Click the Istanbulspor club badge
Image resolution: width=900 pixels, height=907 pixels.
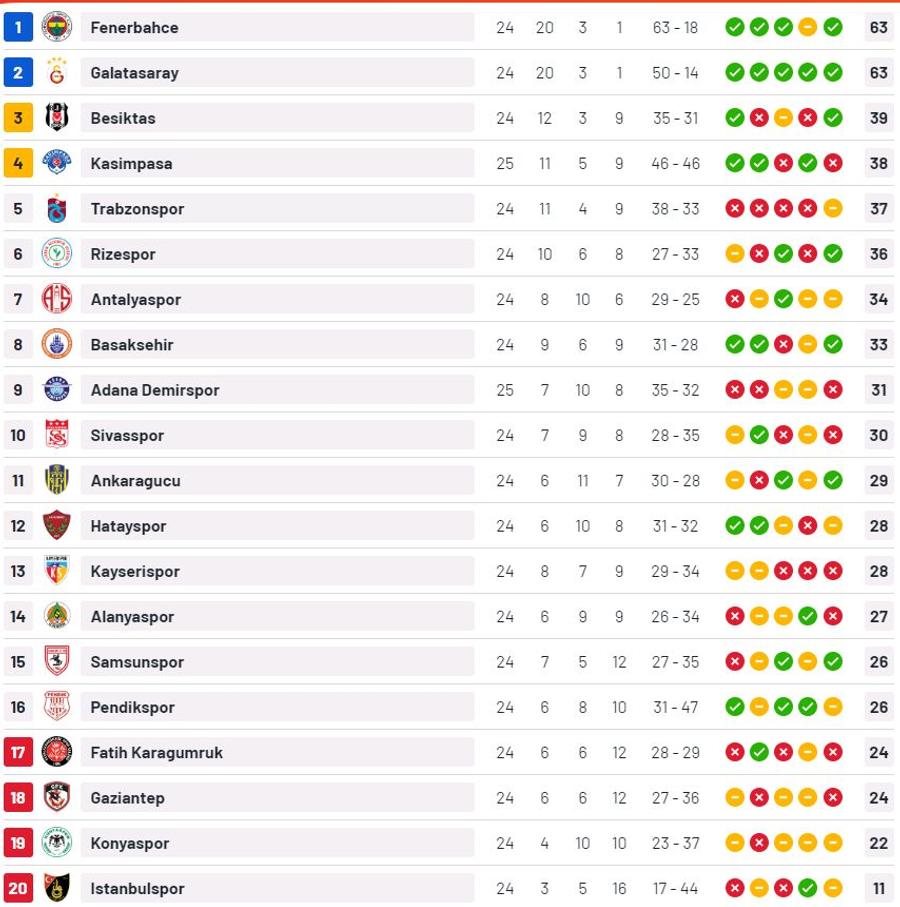click(57, 888)
